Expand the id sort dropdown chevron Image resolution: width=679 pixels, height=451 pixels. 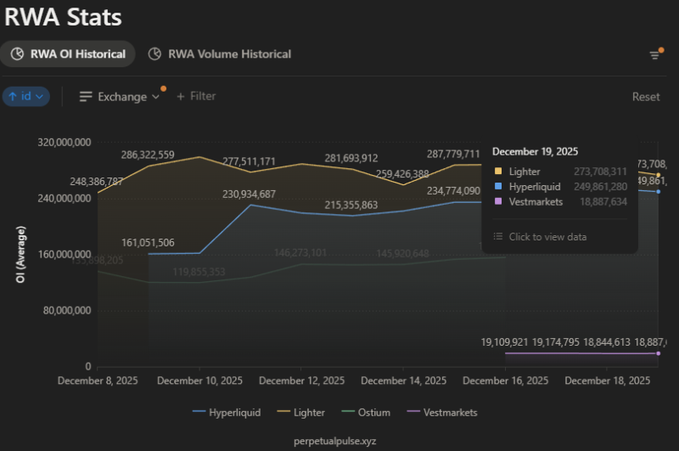(41, 97)
